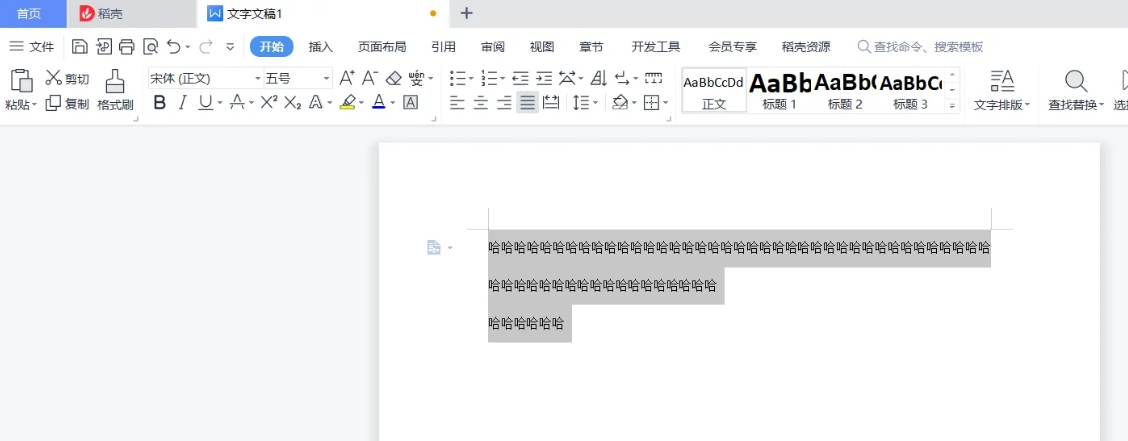The height and width of the screenshot is (441, 1128).
Task: Click the Chinese layout icon
Action: tap(568, 78)
